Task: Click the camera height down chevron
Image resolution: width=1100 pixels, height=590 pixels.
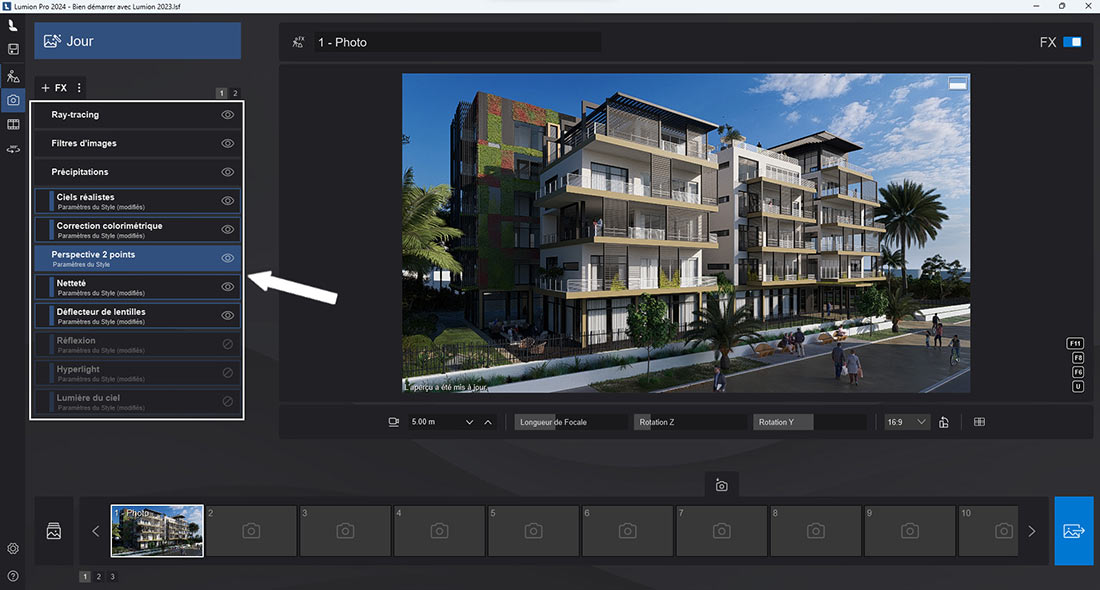Action: 469,423
